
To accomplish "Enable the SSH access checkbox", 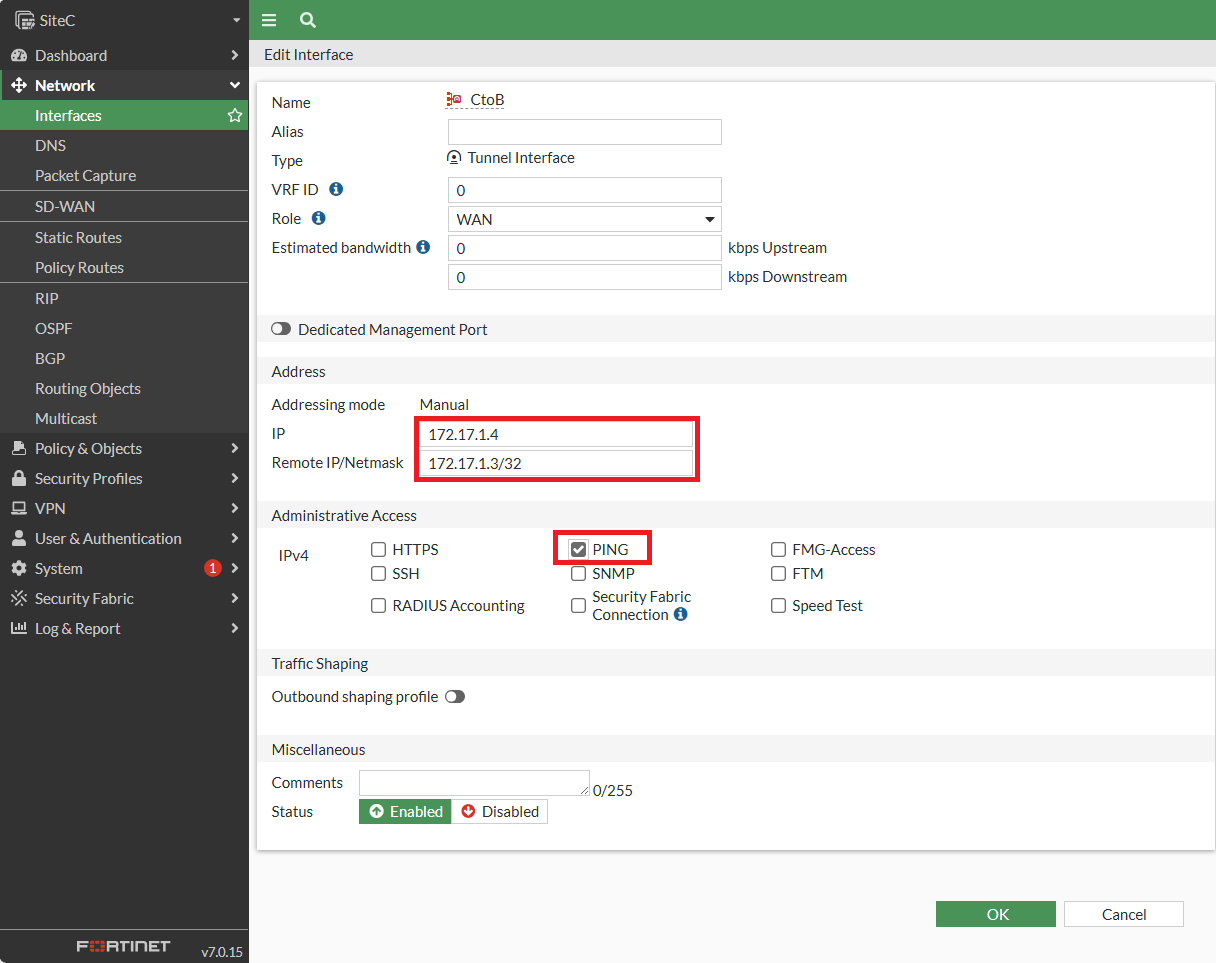I will (378, 573).
